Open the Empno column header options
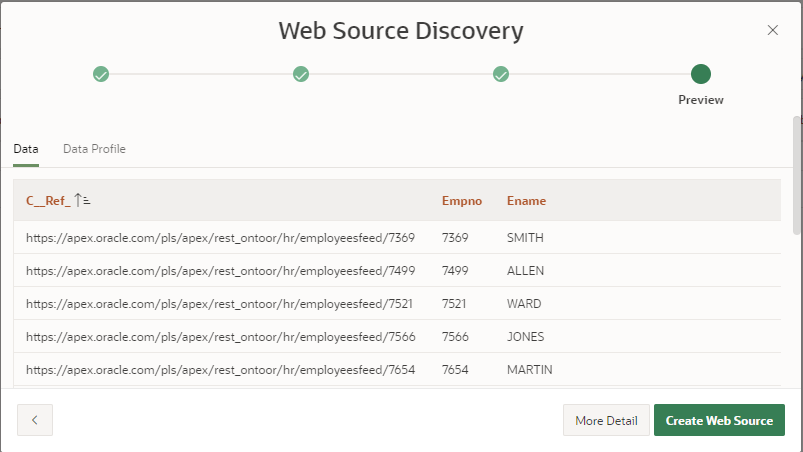 coord(462,201)
